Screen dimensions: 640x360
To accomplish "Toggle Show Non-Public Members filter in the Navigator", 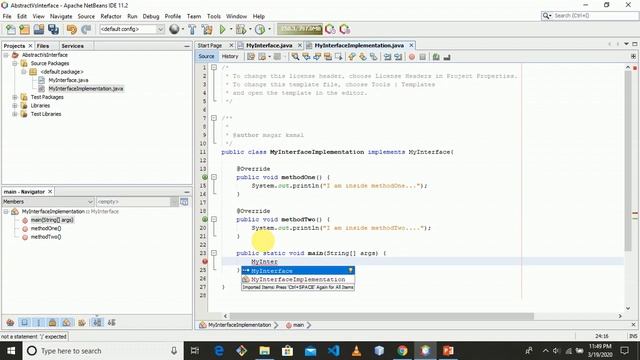I will (x=53, y=322).
